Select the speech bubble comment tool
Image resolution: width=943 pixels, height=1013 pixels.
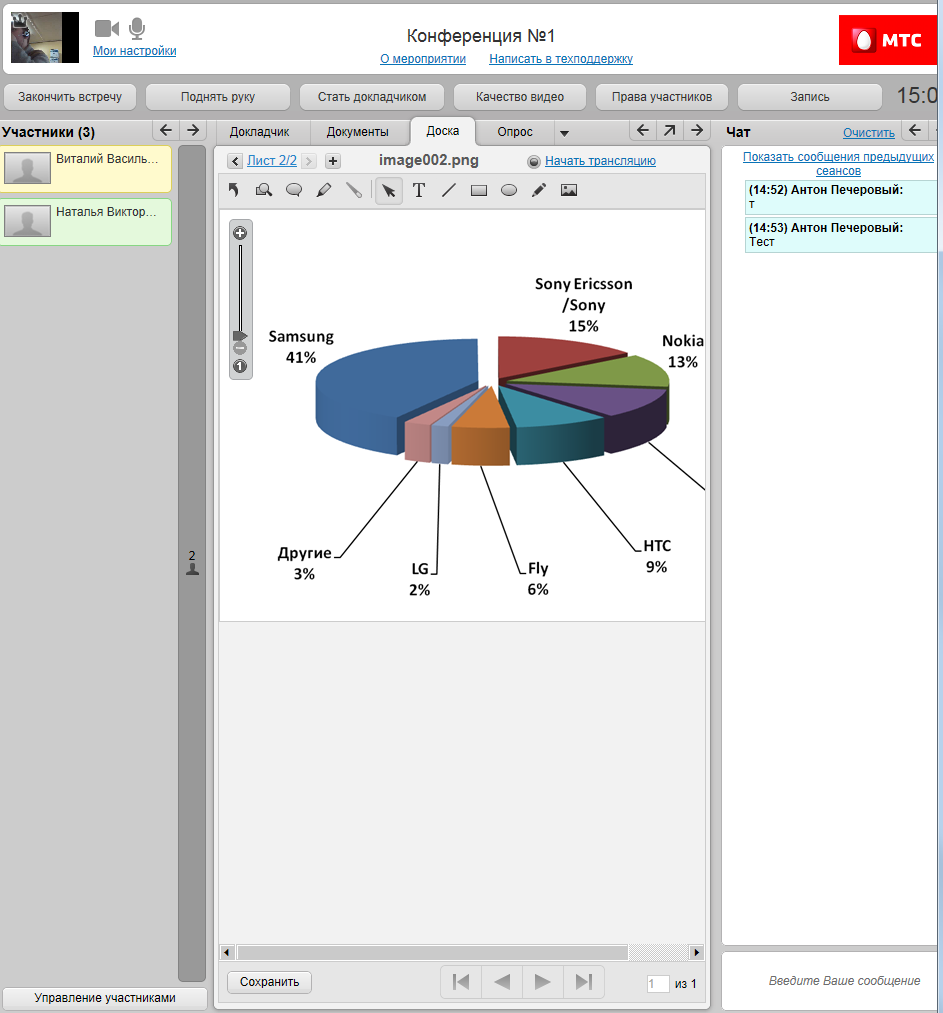click(294, 190)
